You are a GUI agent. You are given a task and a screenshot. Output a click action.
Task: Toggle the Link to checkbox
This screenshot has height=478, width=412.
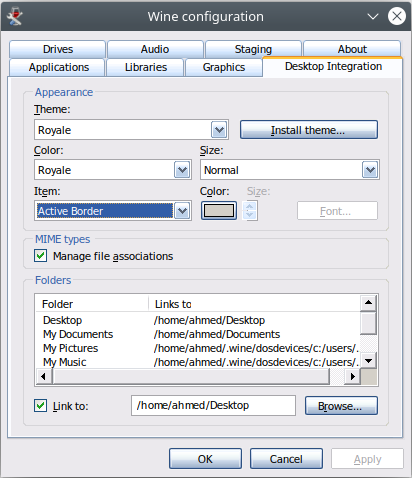pos(40,406)
